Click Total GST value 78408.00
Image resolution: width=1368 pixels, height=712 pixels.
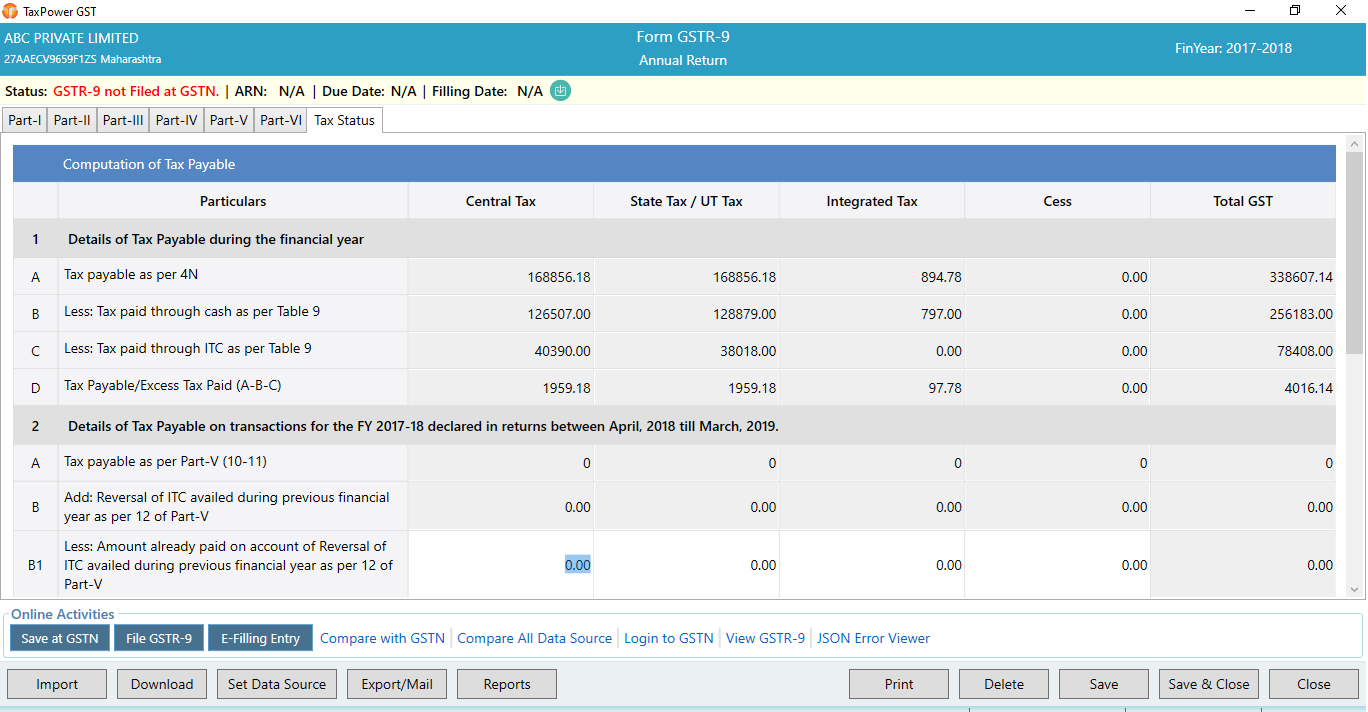pos(1305,351)
